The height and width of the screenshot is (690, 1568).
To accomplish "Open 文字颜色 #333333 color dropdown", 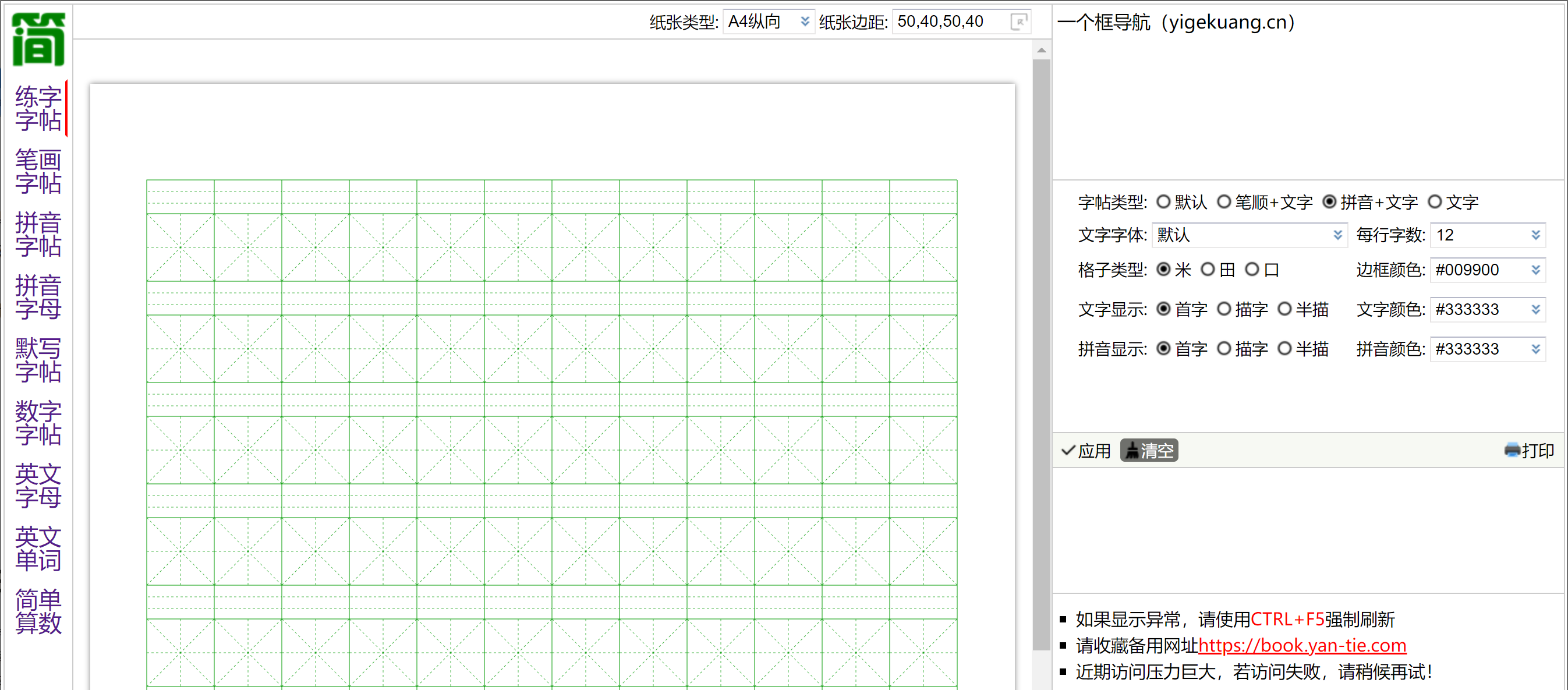I will pos(1488,309).
